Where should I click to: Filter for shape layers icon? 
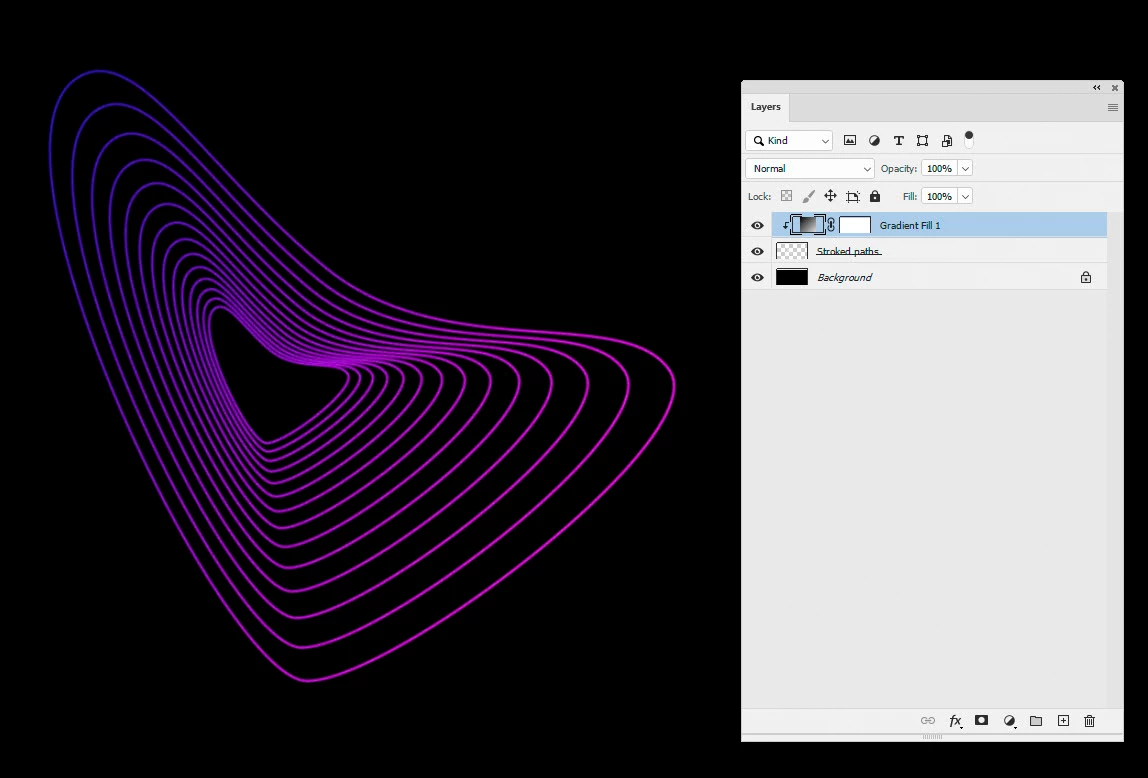tap(922, 141)
